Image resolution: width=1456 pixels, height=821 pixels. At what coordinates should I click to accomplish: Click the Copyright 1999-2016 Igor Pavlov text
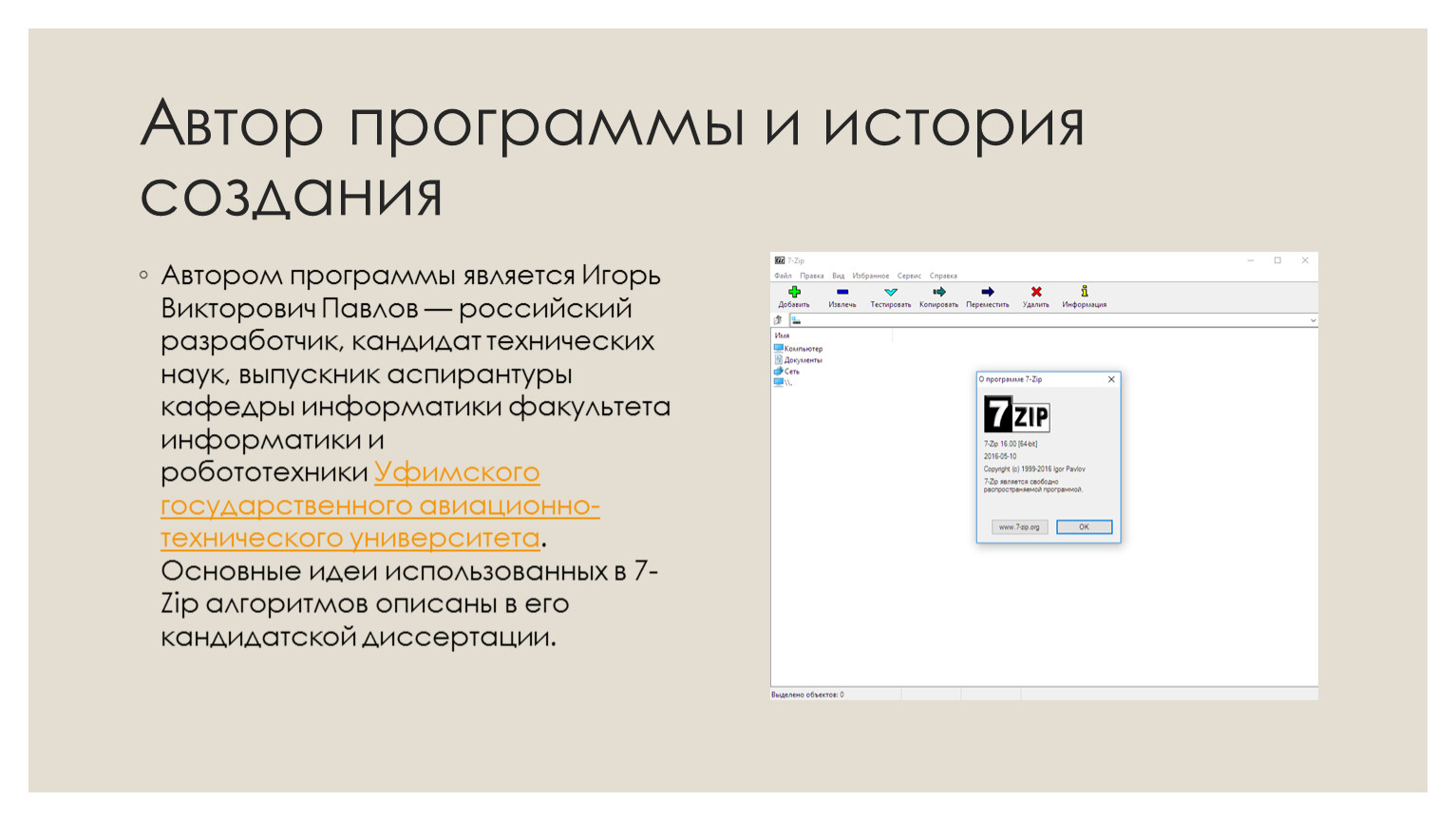pyautogui.click(x=1034, y=468)
